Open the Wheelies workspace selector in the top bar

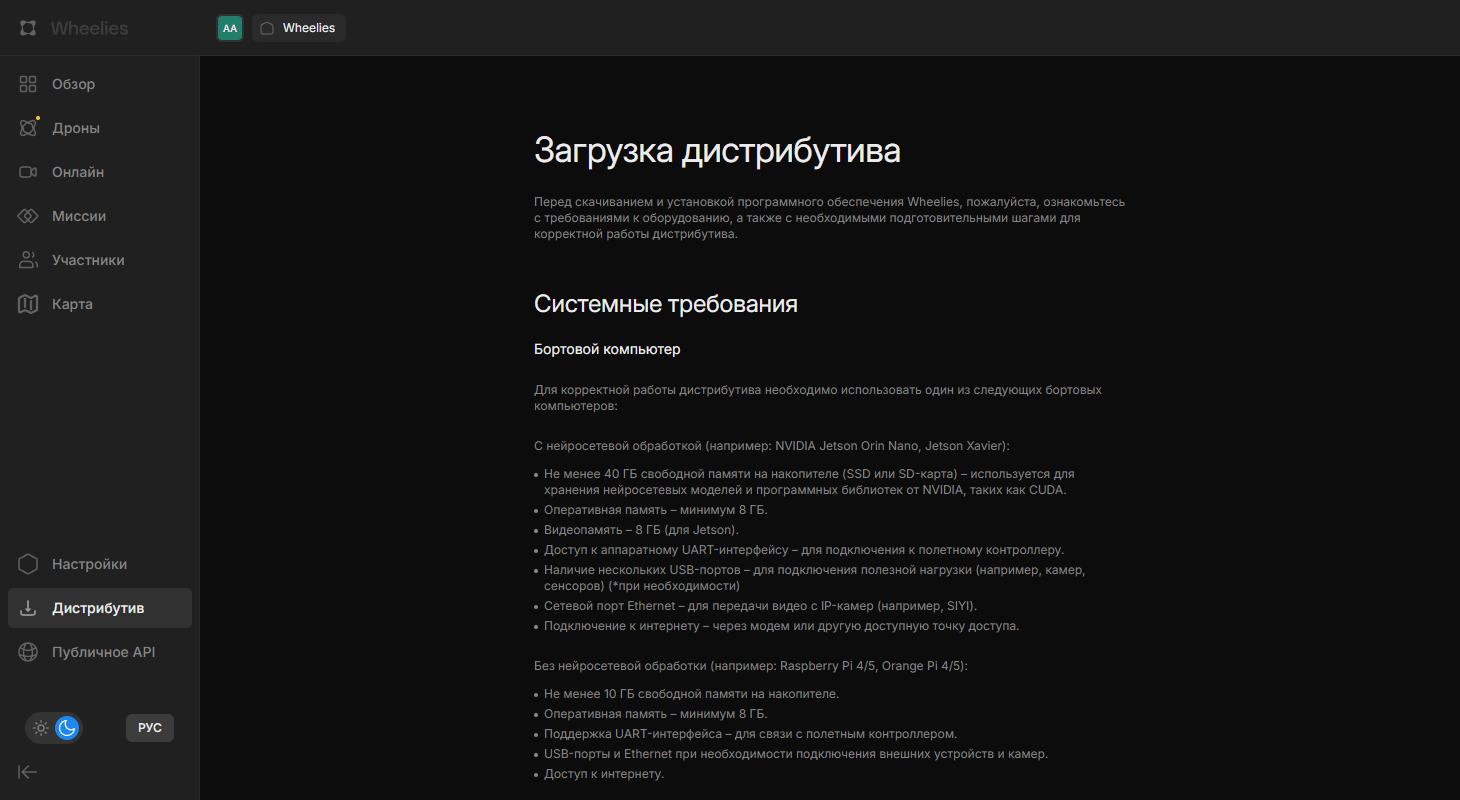[298, 28]
